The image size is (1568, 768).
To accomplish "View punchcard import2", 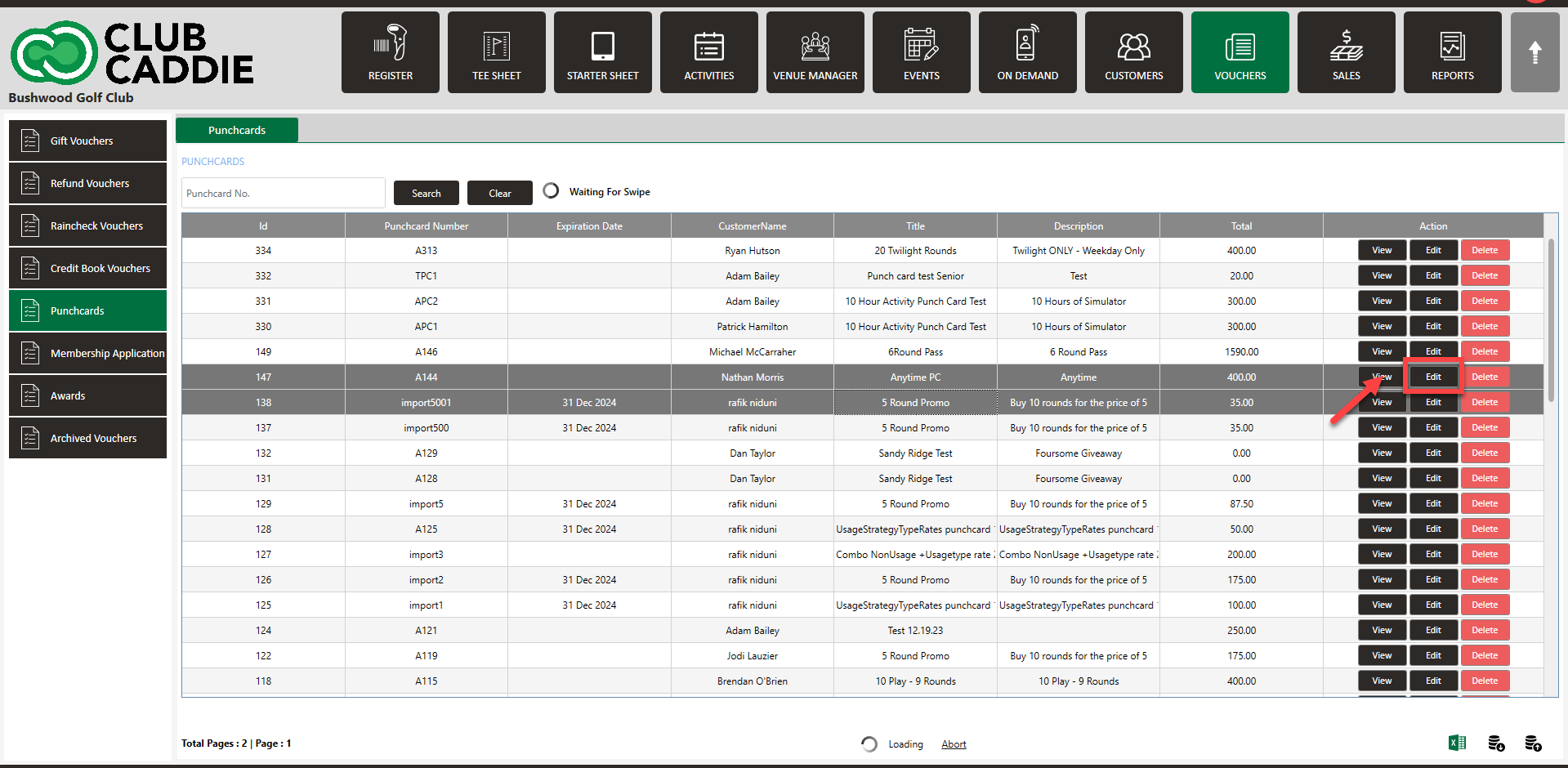I will point(1382,579).
